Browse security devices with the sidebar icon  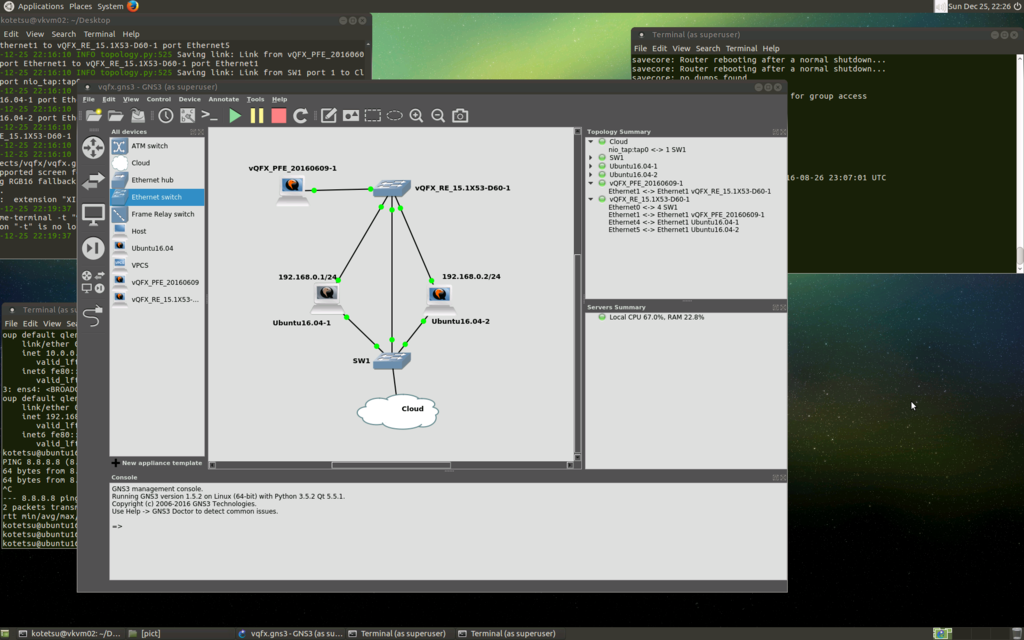pos(93,248)
